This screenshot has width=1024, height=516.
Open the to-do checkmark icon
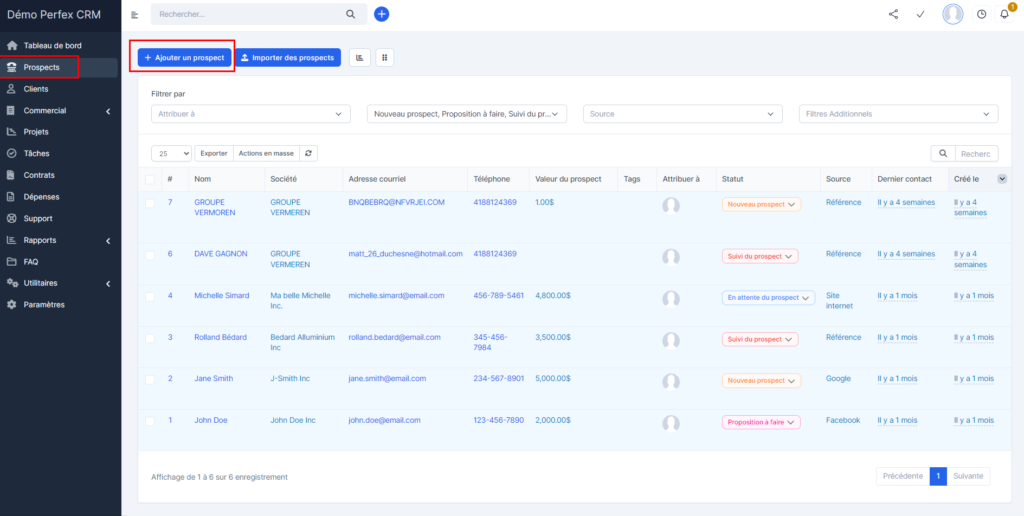920,14
